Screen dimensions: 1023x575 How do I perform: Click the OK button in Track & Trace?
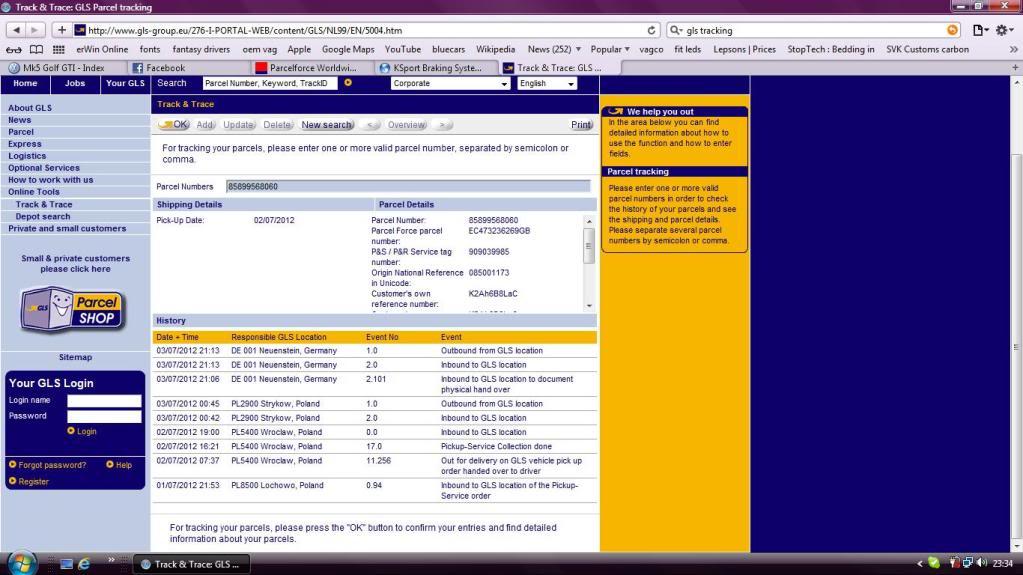tap(174, 125)
